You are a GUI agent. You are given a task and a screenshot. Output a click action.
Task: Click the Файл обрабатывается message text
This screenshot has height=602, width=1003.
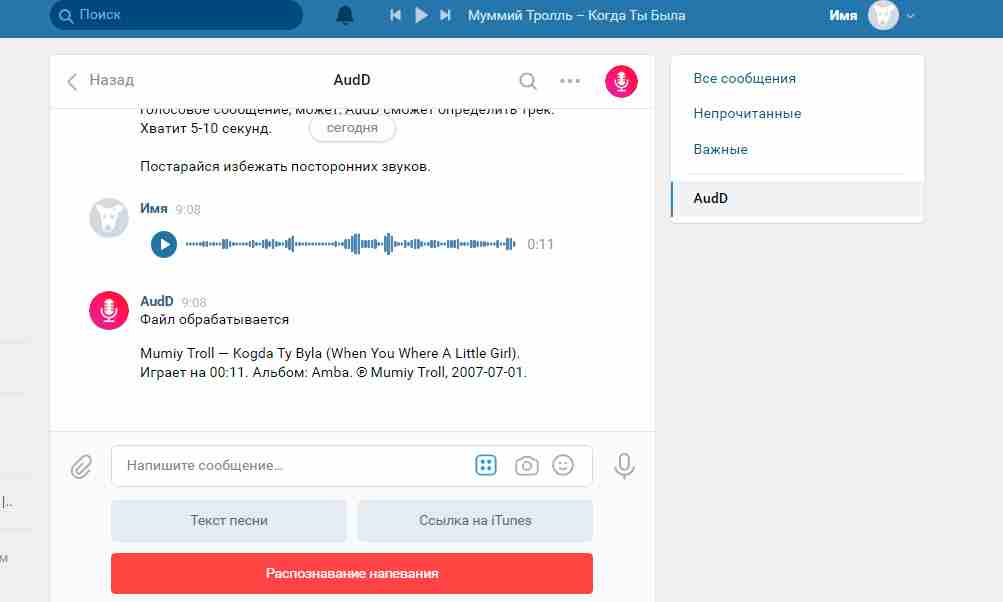point(214,319)
